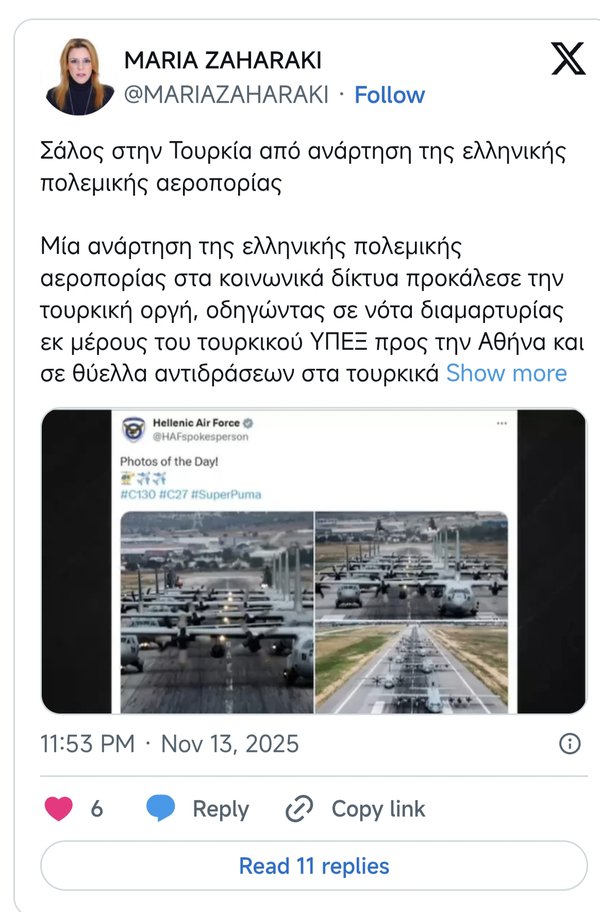Click the reply speech bubble icon

(x=161, y=809)
